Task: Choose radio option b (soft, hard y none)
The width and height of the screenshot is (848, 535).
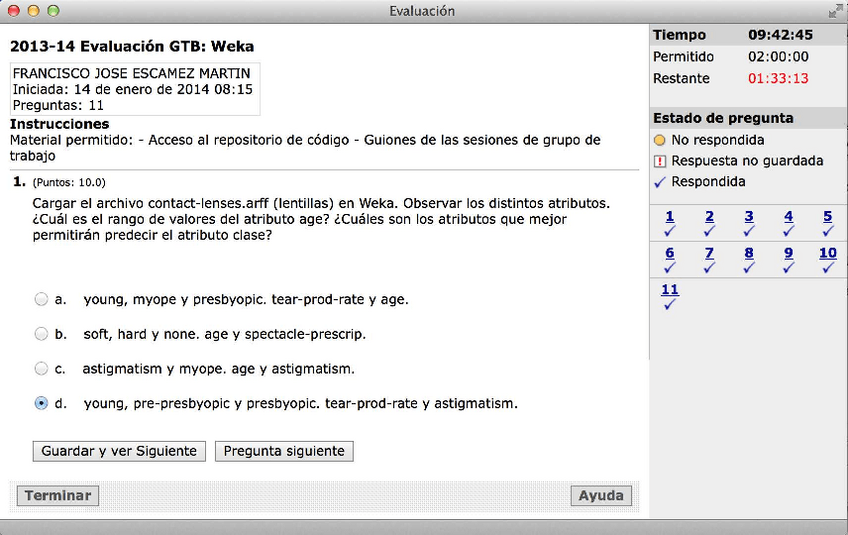Action: (41, 334)
